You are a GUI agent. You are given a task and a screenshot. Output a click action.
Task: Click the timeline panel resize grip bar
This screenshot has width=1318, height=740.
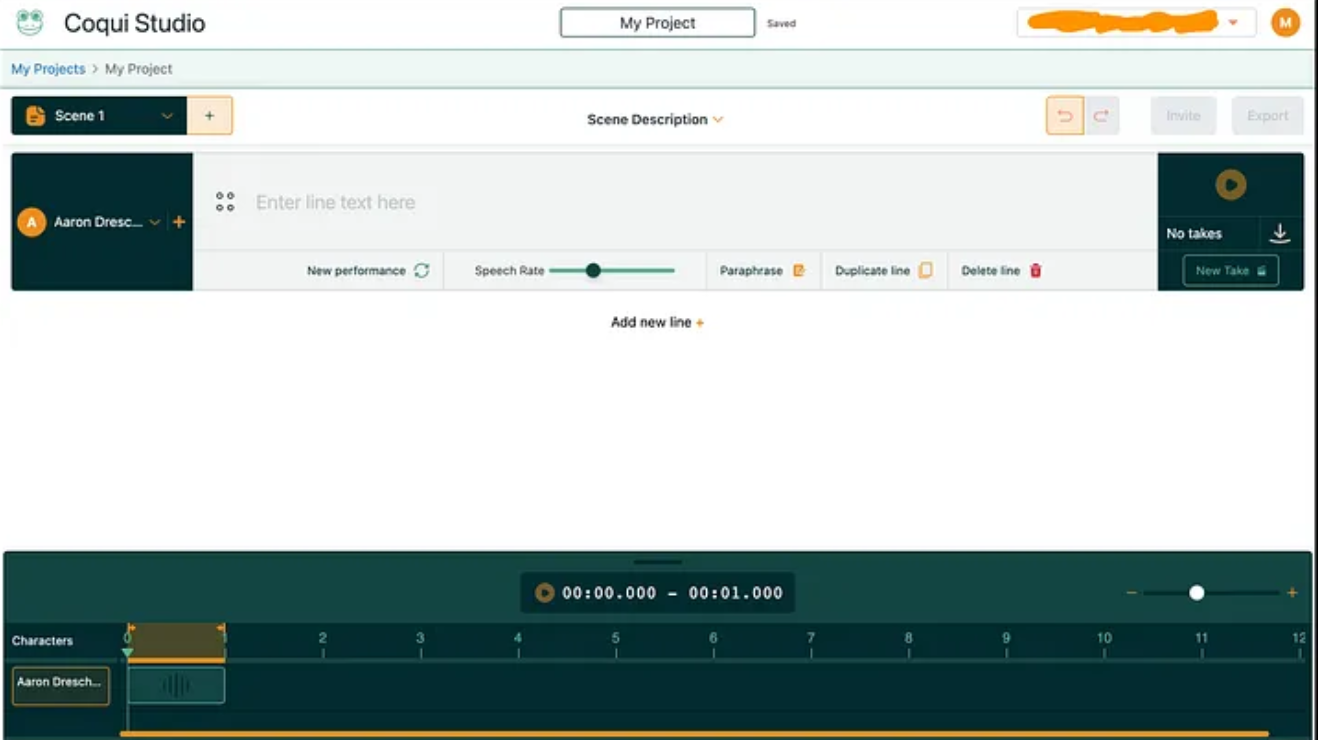[657, 562]
